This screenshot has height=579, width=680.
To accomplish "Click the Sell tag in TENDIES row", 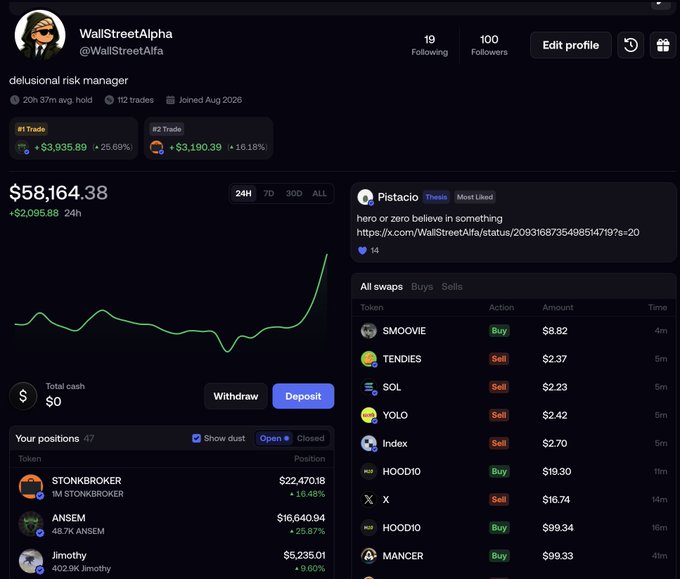I will pyautogui.click(x=499, y=359).
